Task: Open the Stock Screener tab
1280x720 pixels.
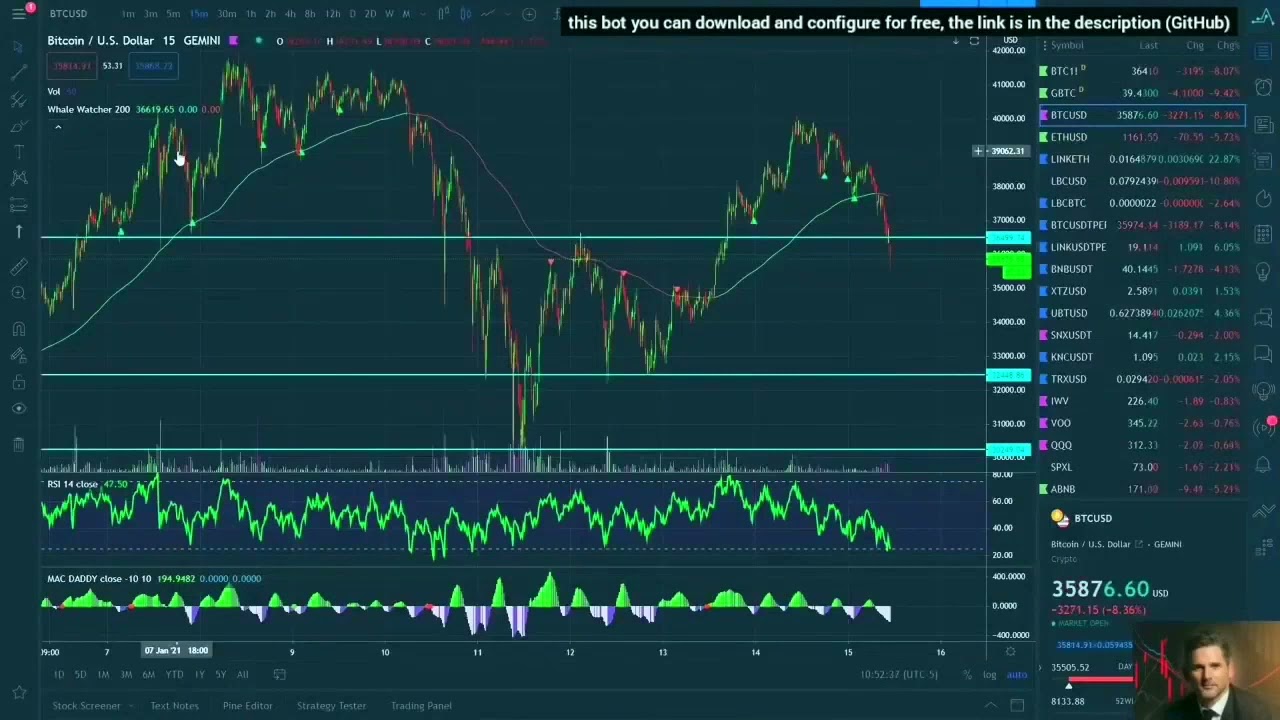Action: (x=86, y=706)
